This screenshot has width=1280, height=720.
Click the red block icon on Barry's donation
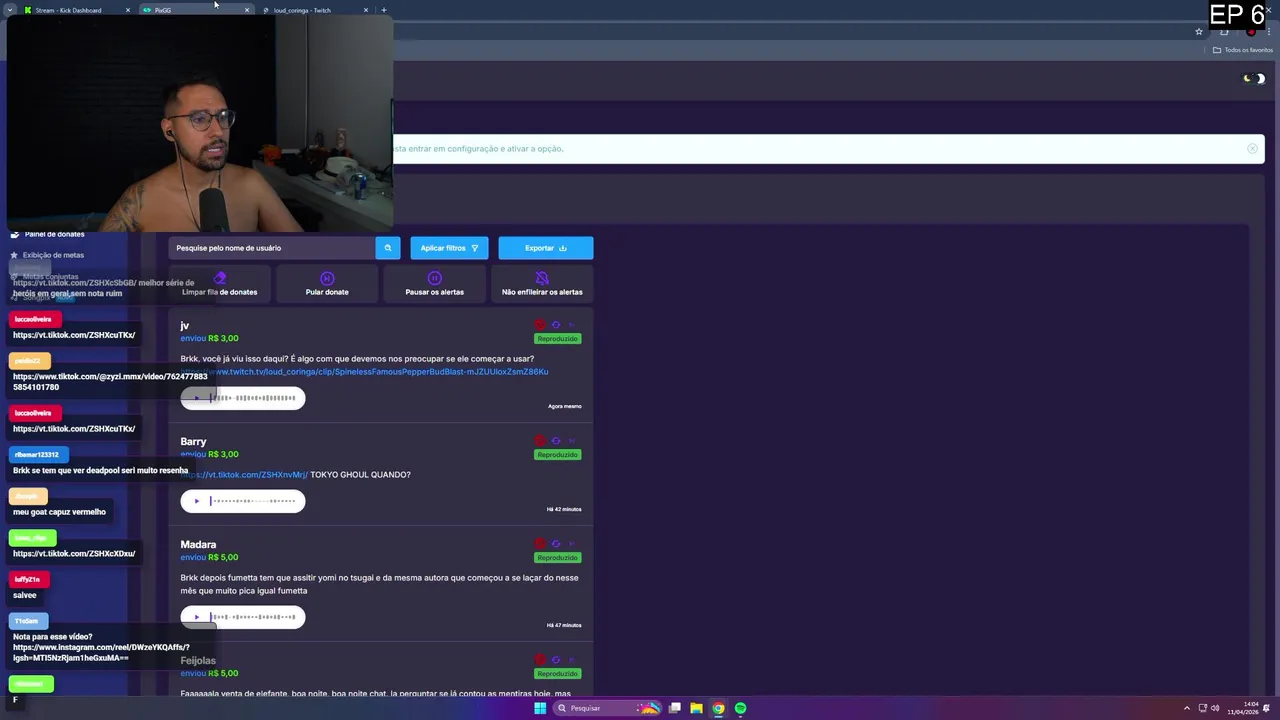[x=540, y=441]
